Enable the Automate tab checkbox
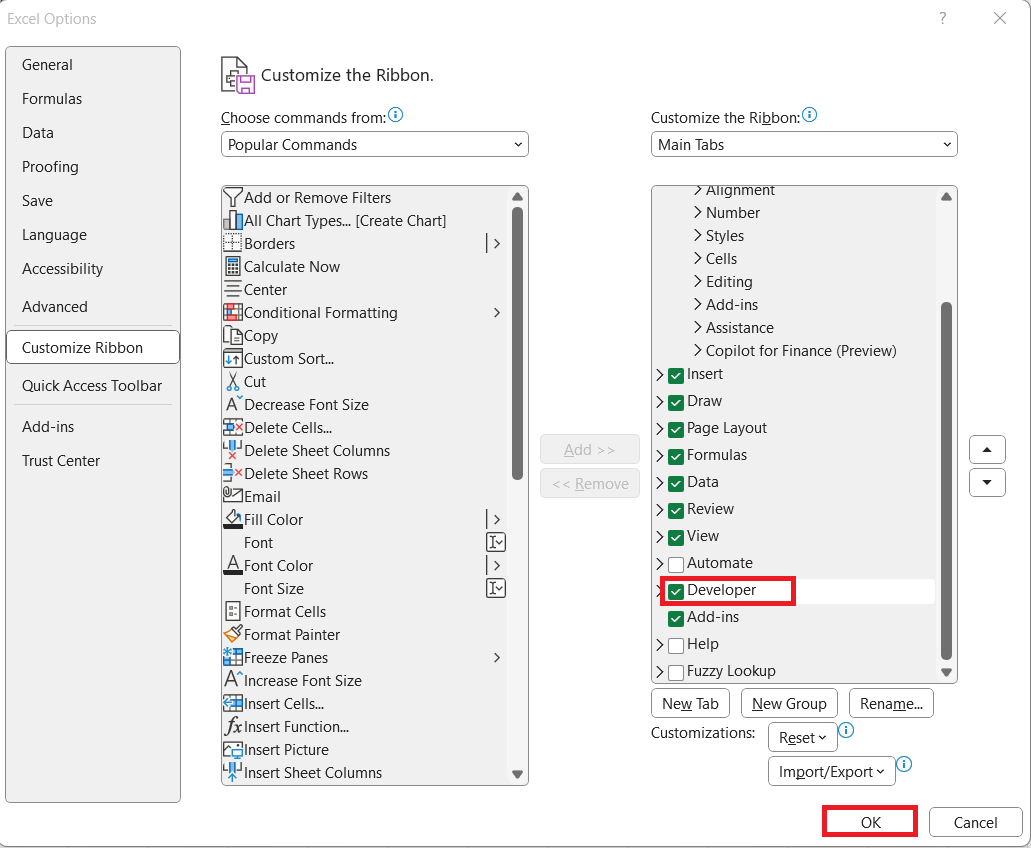1031x848 pixels. pyautogui.click(x=675, y=564)
